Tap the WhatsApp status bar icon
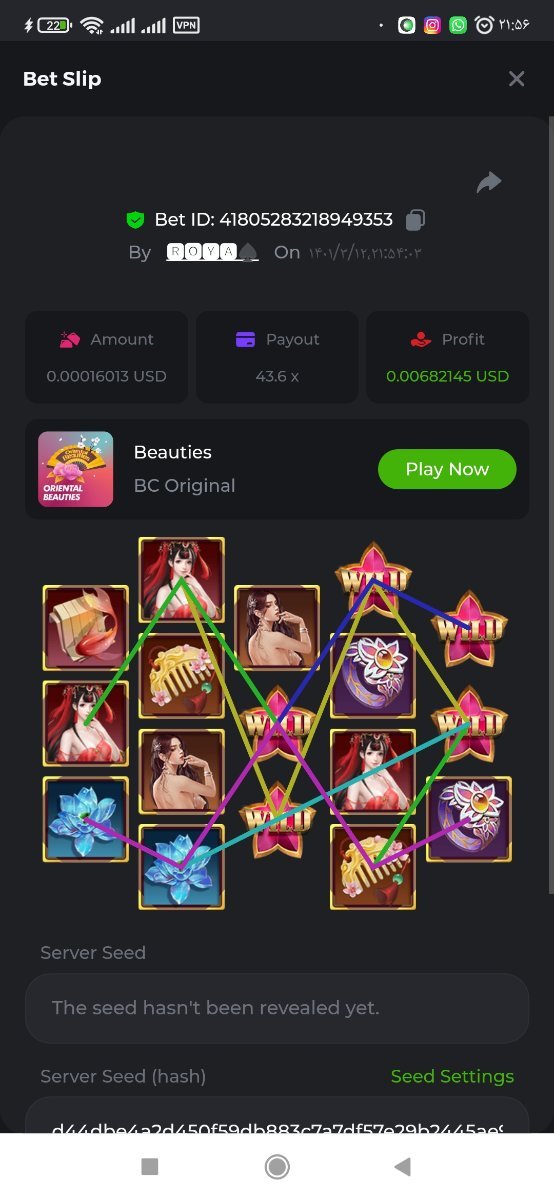 pyautogui.click(x=458, y=25)
